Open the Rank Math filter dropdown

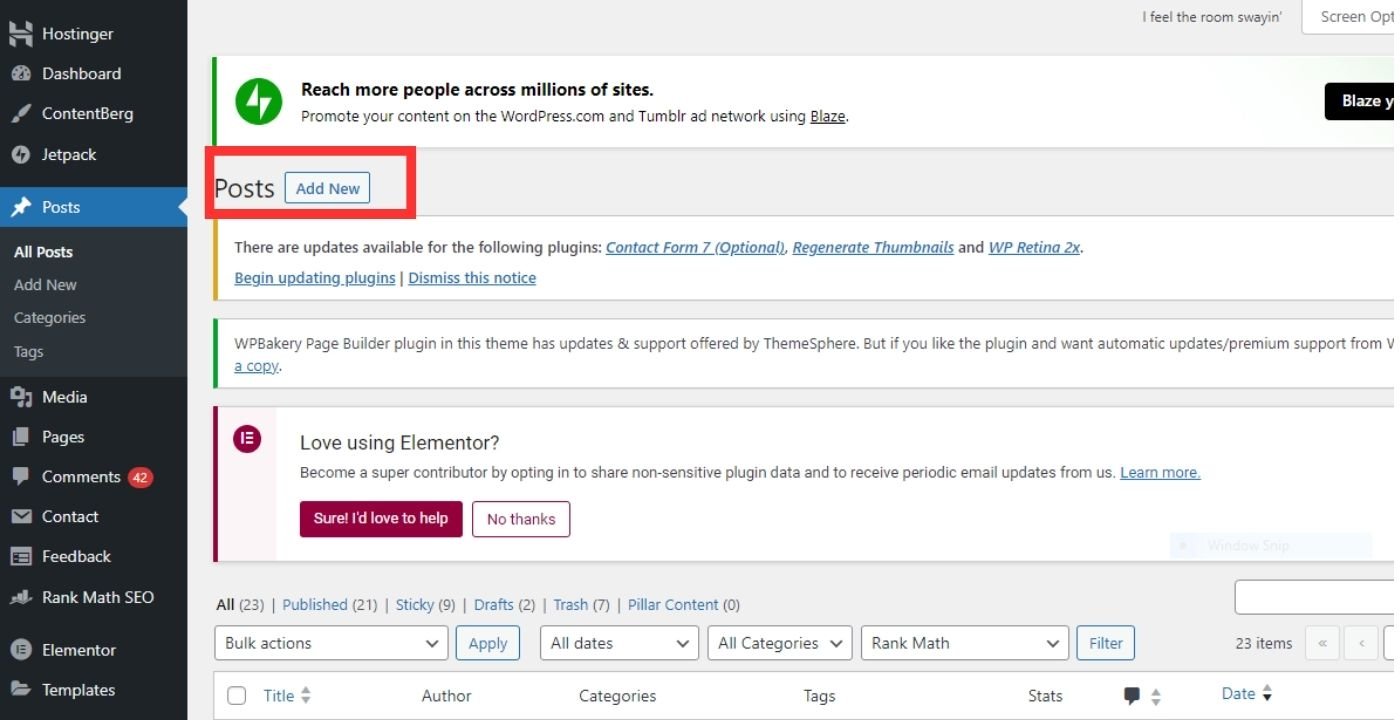[964, 643]
